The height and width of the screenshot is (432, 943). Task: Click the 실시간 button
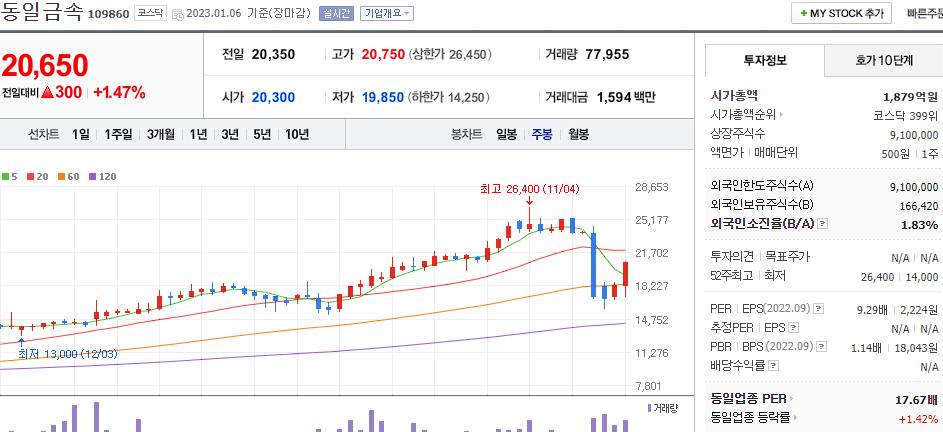pos(336,13)
